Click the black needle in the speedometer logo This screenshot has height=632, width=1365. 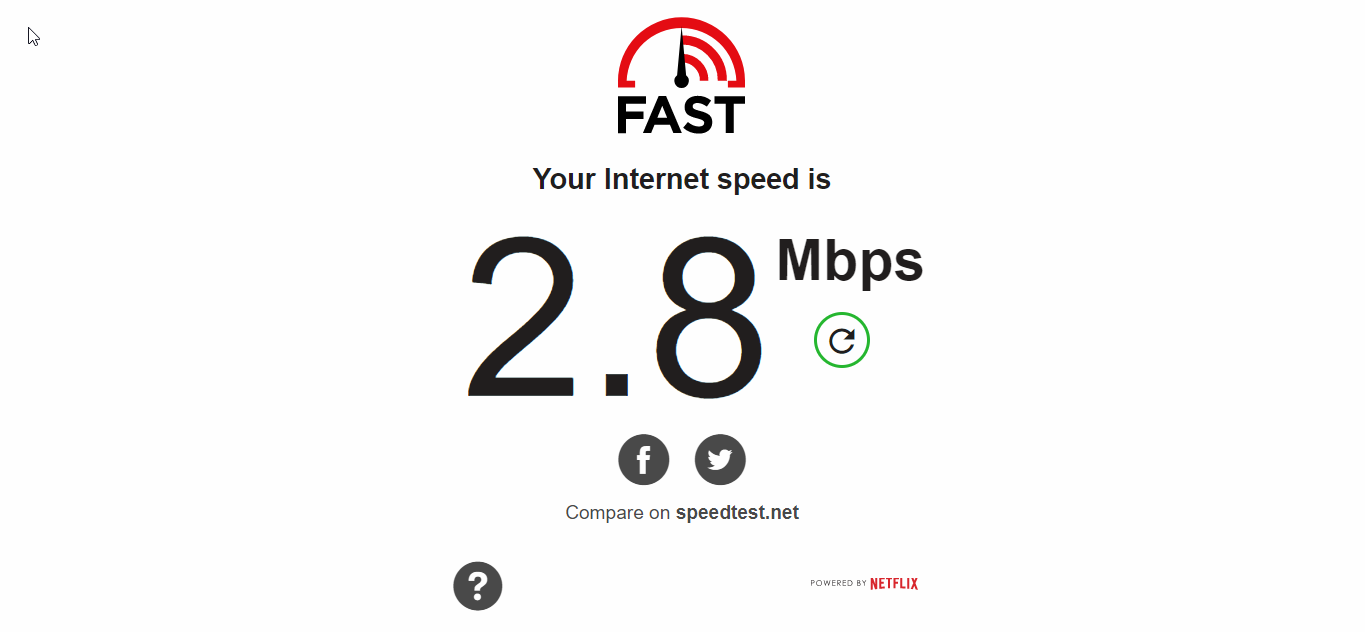(x=682, y=58)
